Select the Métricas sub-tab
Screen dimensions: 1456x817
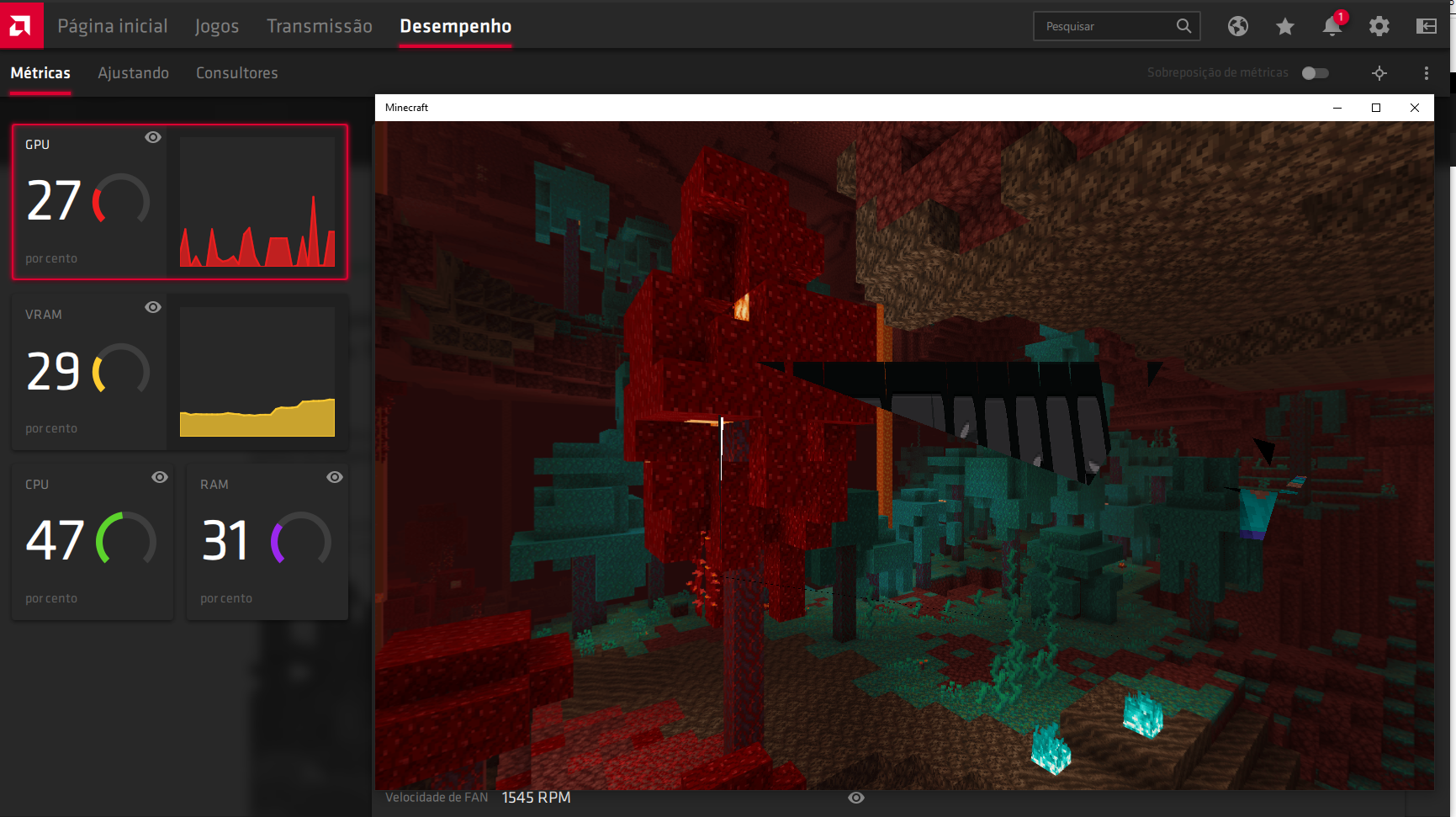[40, 73]
